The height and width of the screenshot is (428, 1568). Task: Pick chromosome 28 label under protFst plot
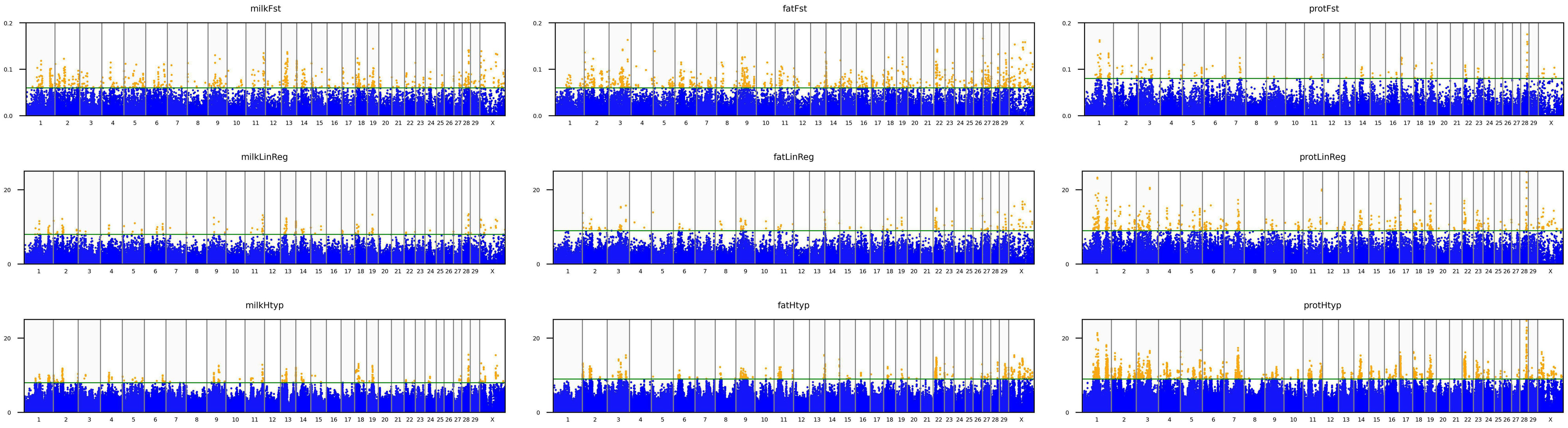point(1525,123)
